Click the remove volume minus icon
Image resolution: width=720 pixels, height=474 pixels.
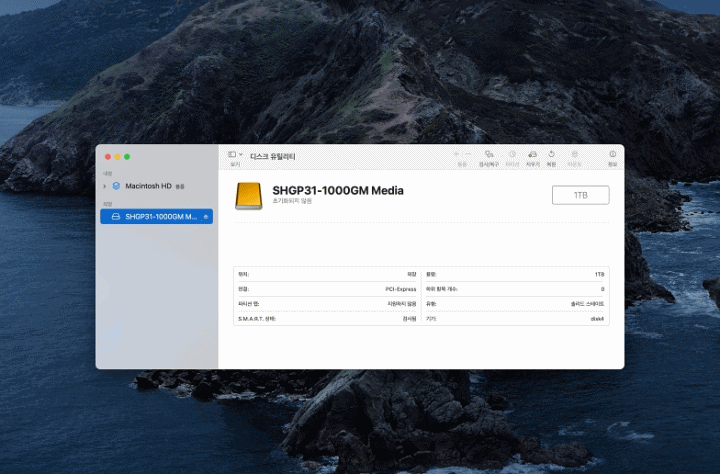click(x=468, y=154)
